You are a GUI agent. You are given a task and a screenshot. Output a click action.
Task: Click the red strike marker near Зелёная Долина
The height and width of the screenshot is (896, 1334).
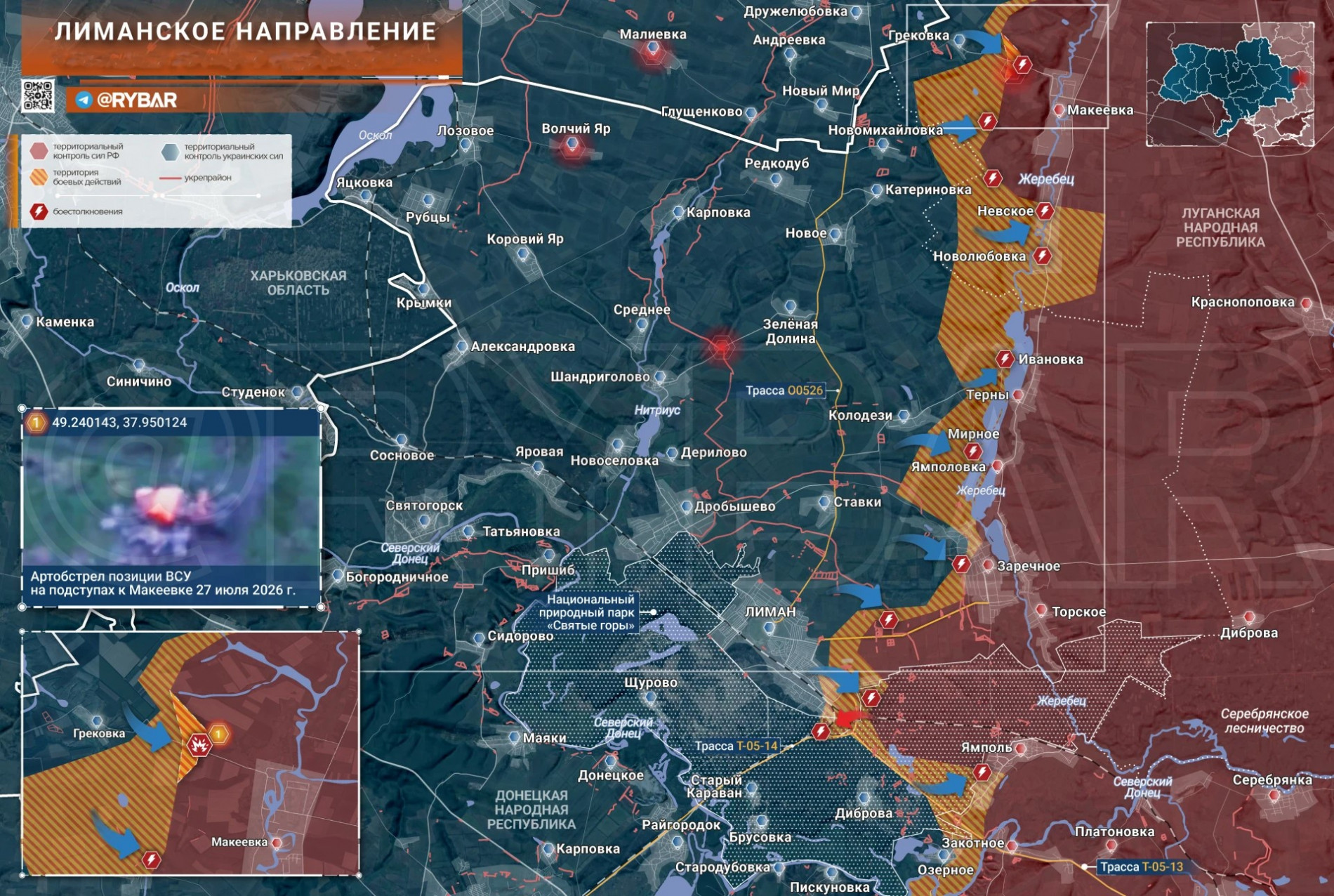tap(721, 346)
